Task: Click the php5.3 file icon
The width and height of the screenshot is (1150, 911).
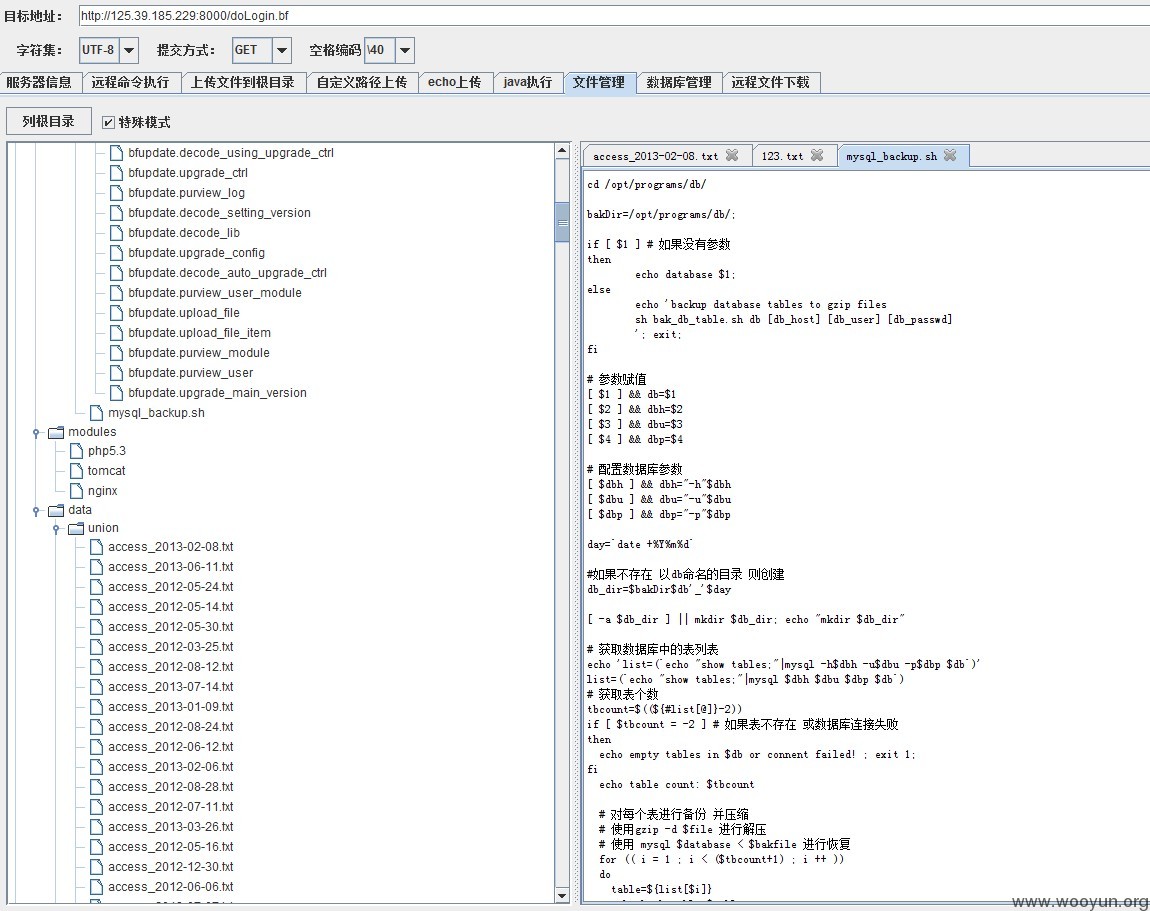Action: [76, 451]
